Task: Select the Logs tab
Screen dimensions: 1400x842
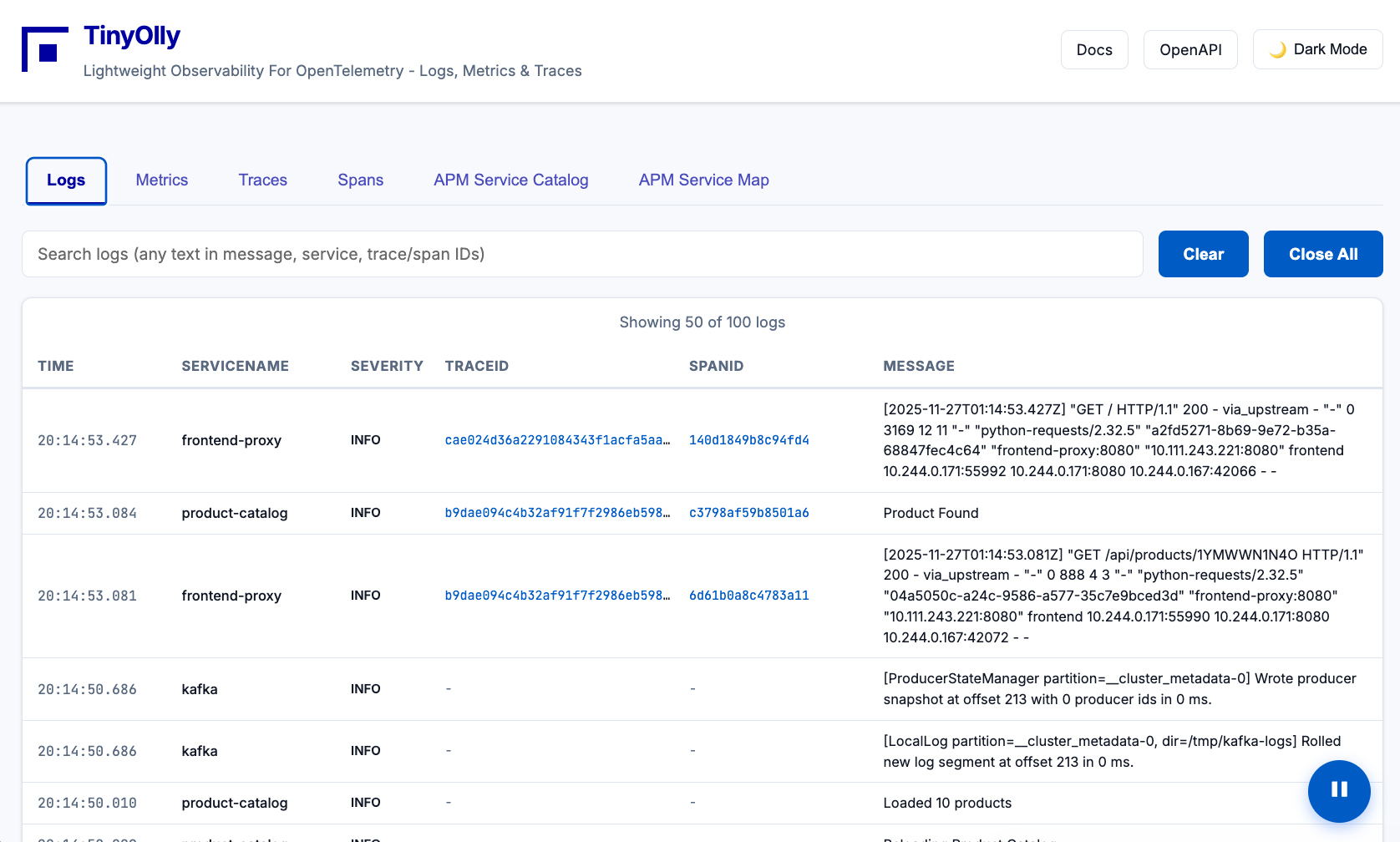Action: click(x=66, y=180)
